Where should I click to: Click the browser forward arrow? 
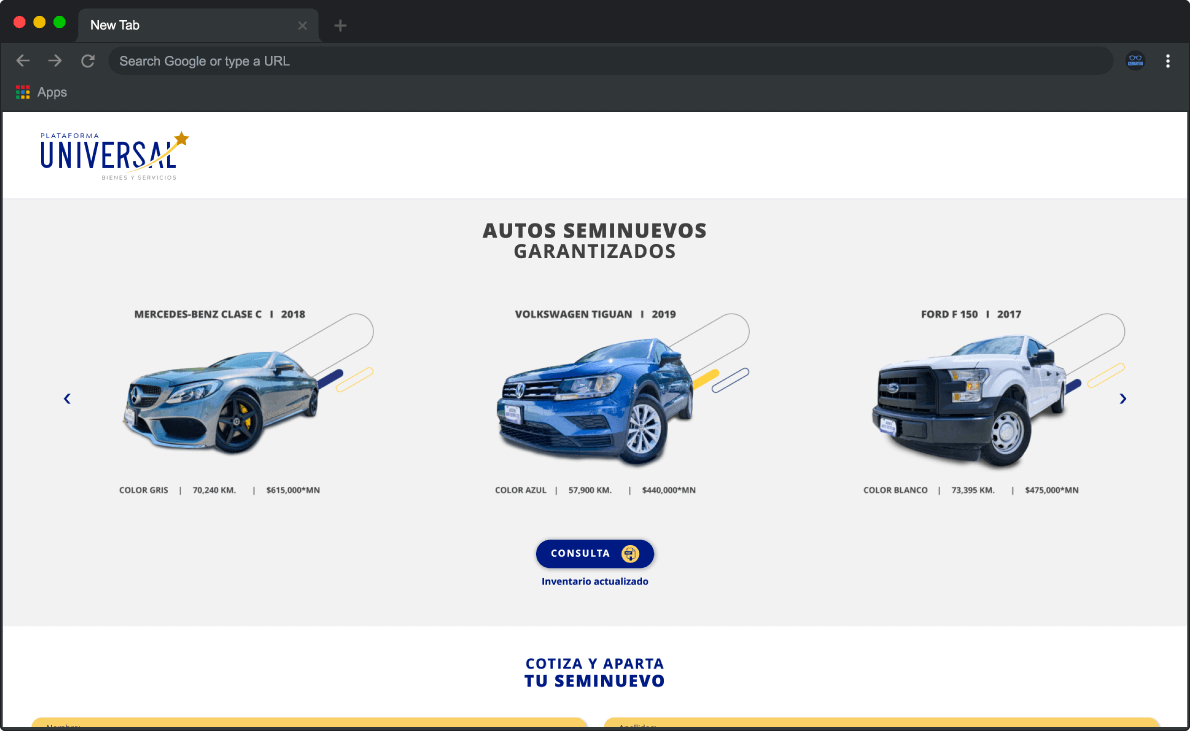tap(55, 61)
